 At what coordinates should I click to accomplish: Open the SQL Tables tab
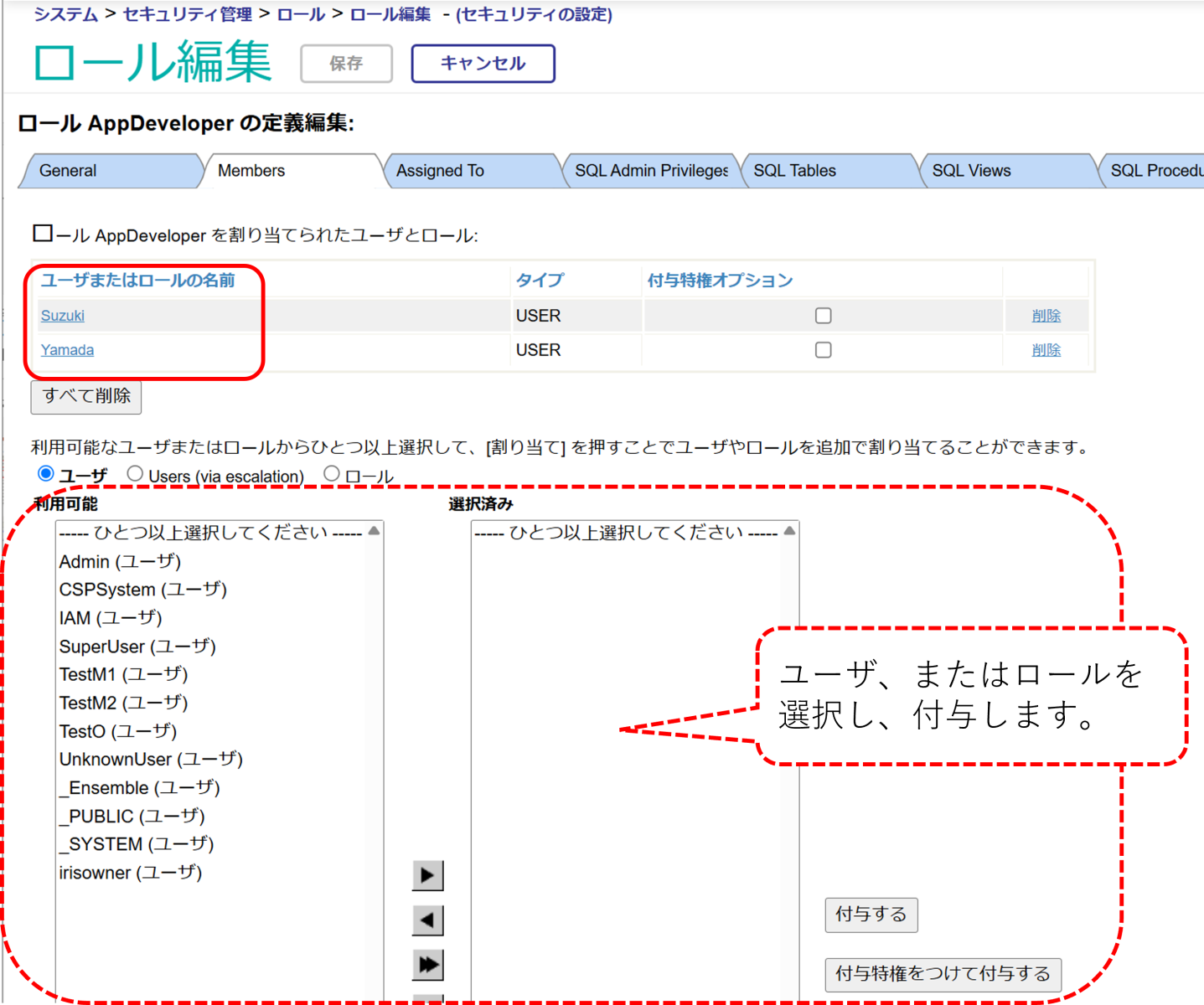pos(794,171)
